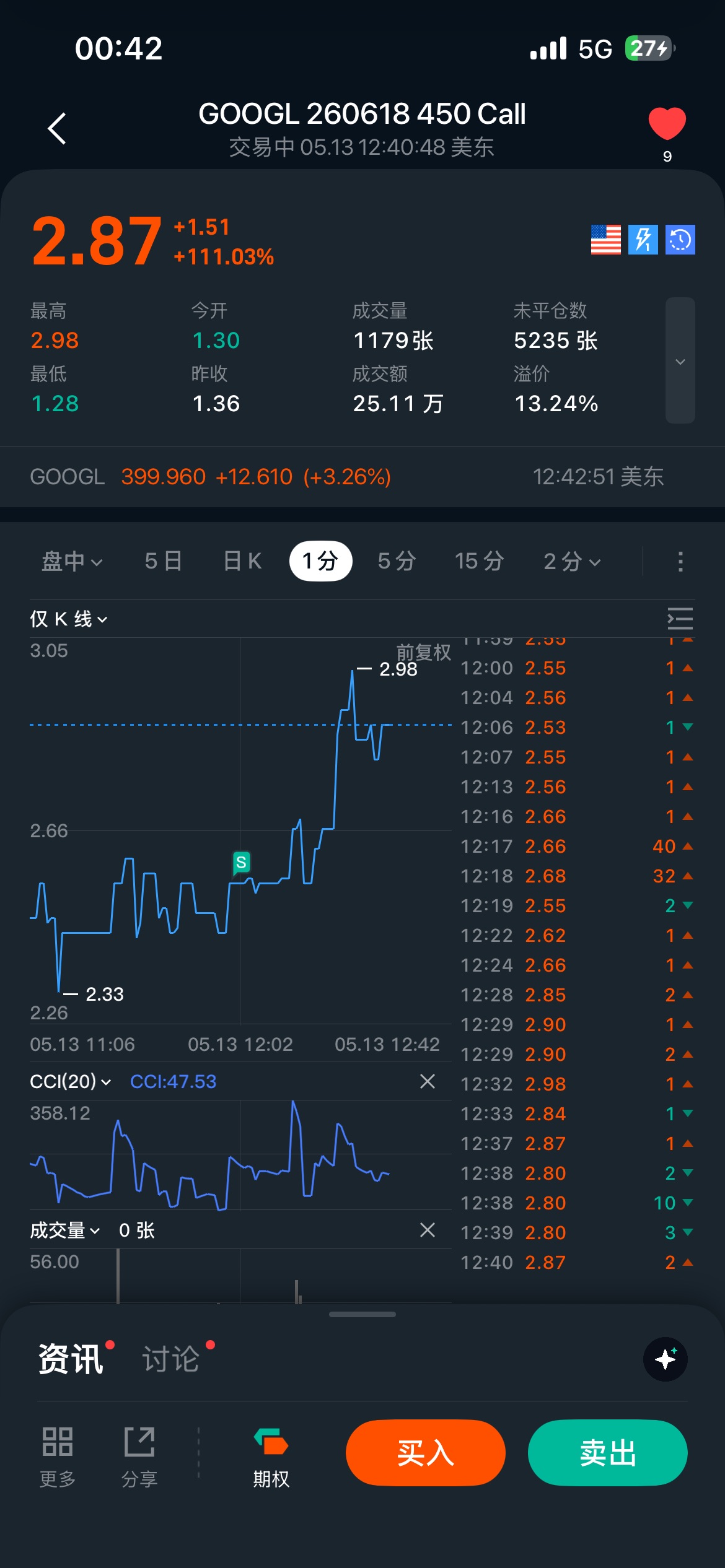Tap the AI sparkle assistant button

[666, 1359]
